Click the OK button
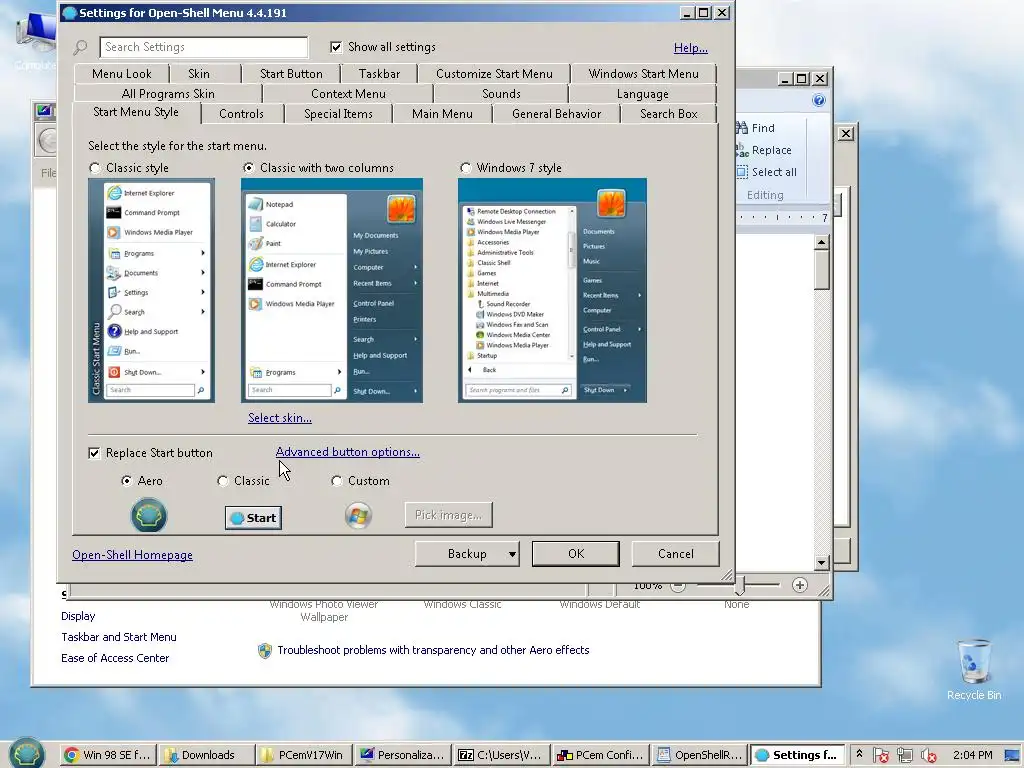The image size is (1024, 768). [x=575, y=554]
